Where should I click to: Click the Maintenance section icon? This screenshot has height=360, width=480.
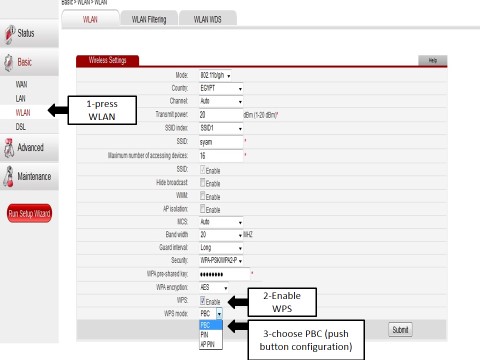click(x=9, y=176)
